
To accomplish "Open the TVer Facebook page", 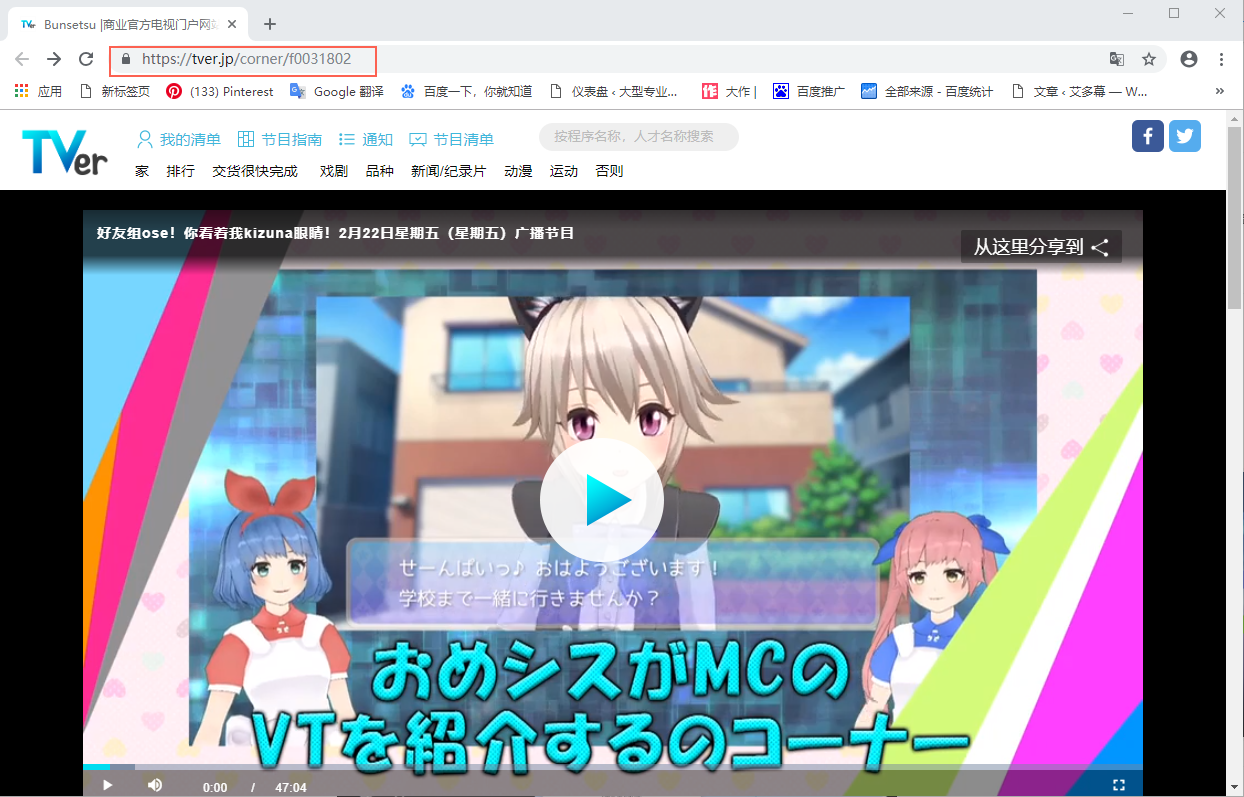I will tap(1148, 136).
